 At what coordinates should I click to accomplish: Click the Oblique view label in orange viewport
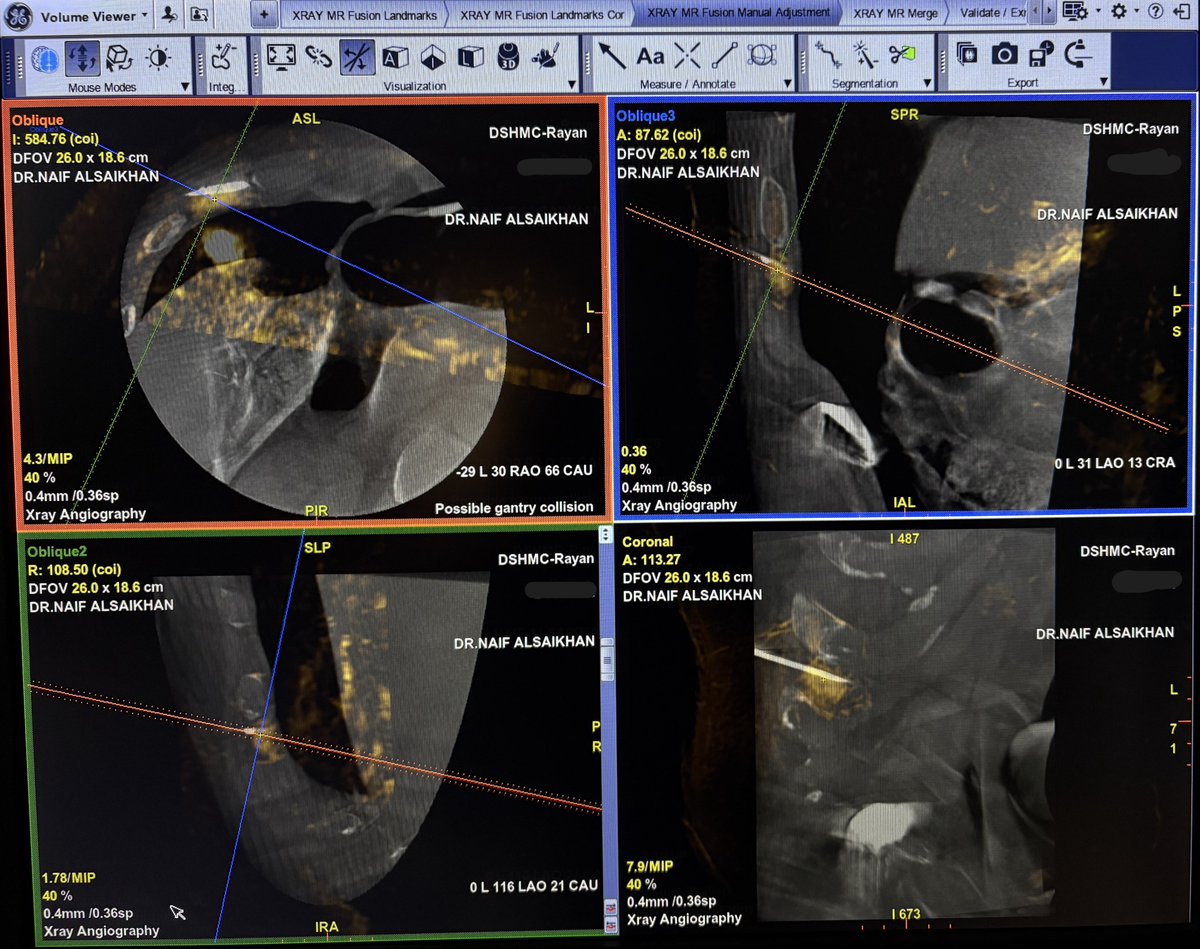[38, 121]
